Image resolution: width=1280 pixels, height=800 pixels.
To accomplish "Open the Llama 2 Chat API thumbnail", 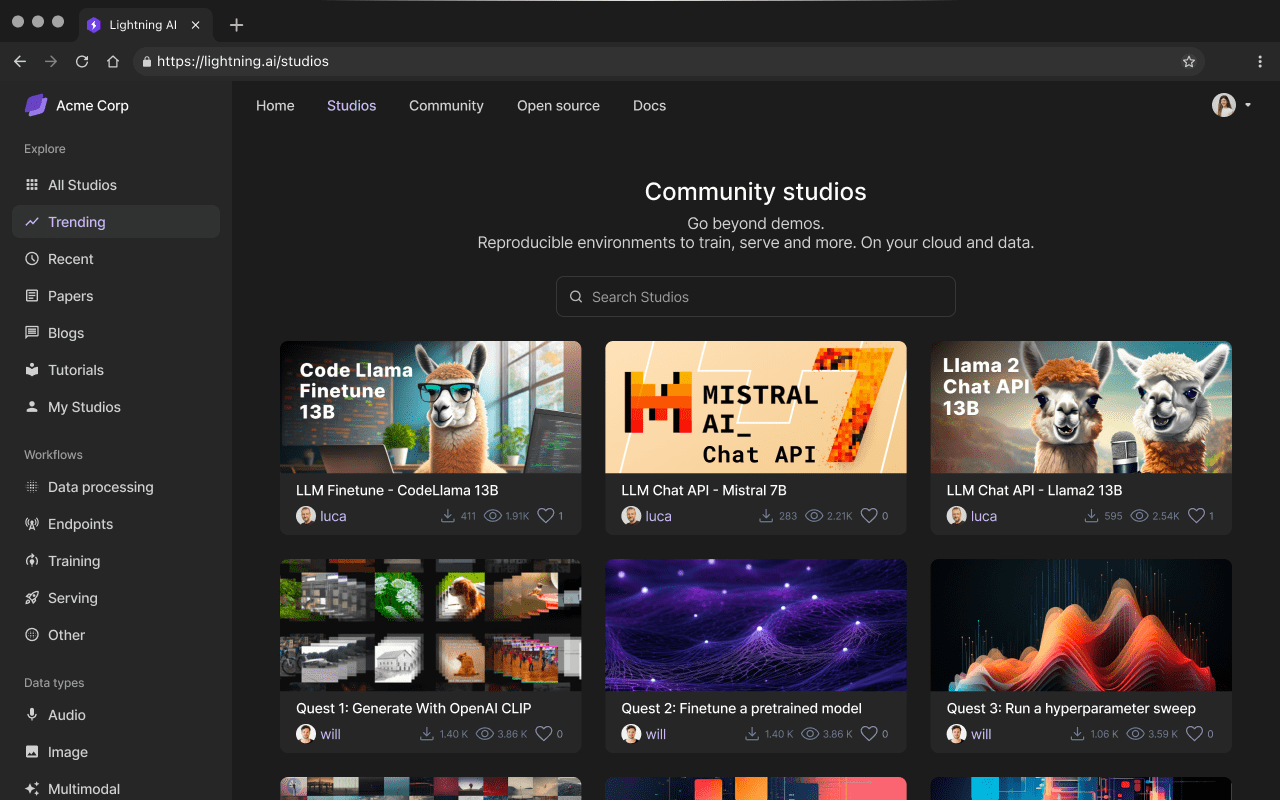I will (x=1081, y=407).
